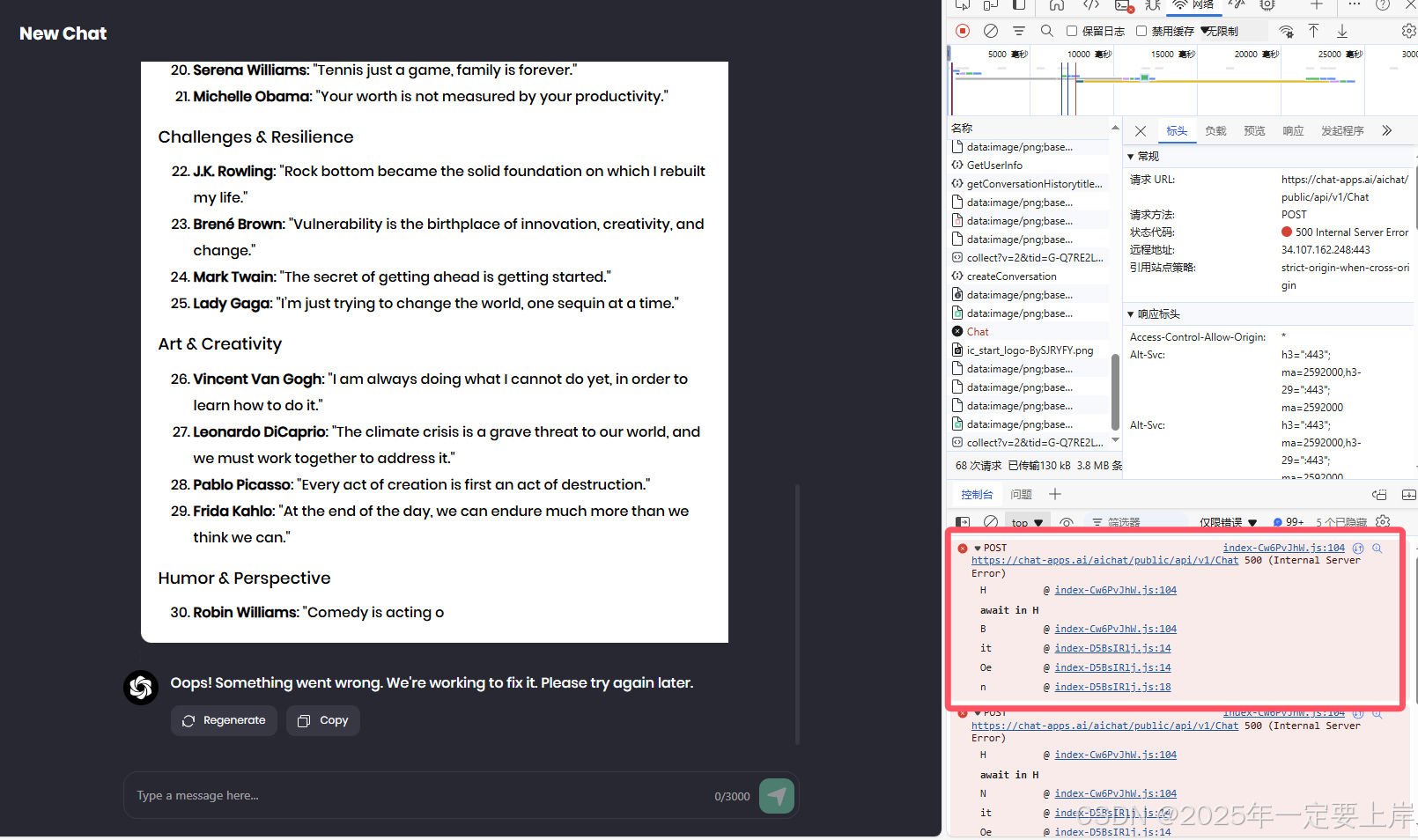
Task: Open the Memory chip icon tab
Action: click(1267, 5)
